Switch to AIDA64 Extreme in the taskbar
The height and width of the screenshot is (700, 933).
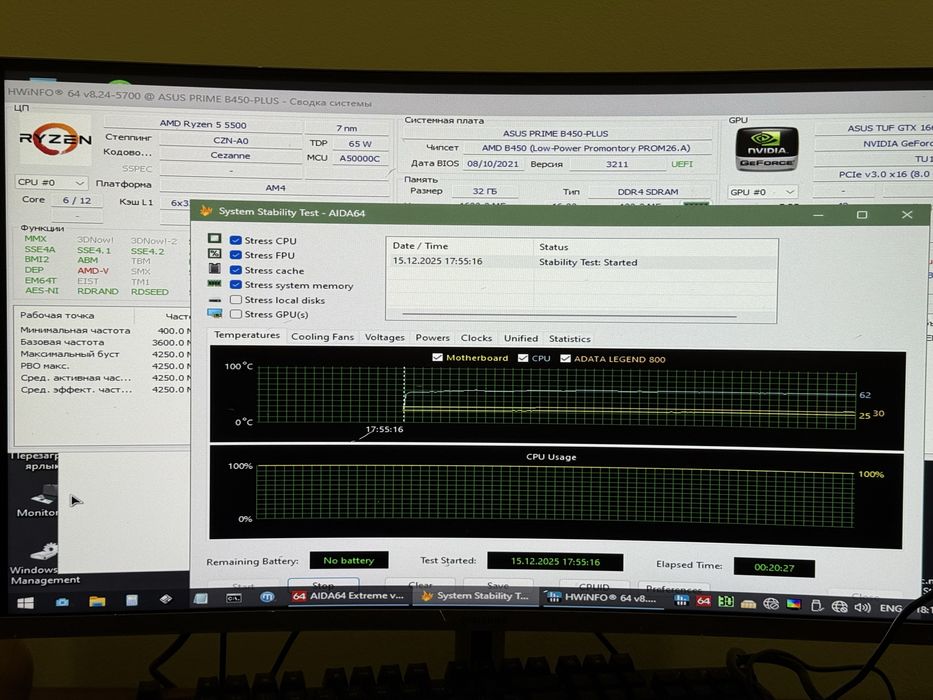tap(348, 596)
